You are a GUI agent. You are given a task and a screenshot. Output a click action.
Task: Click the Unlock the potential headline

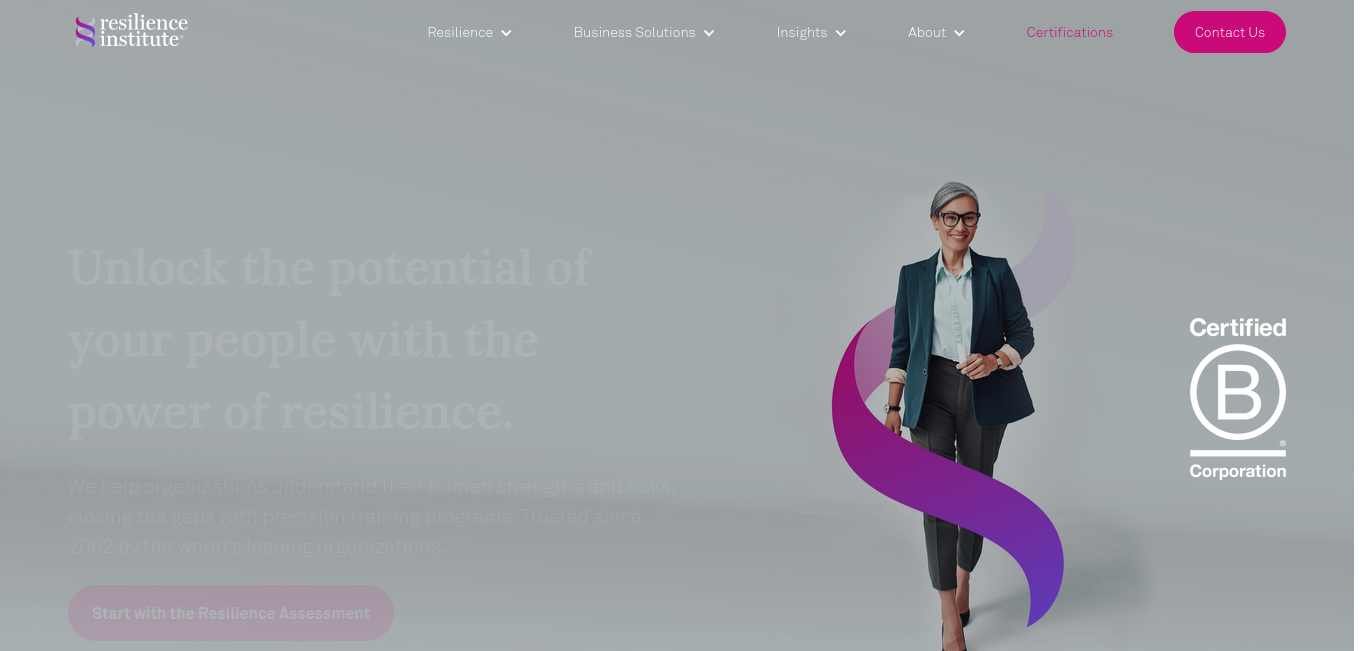[x=330, y=340]
